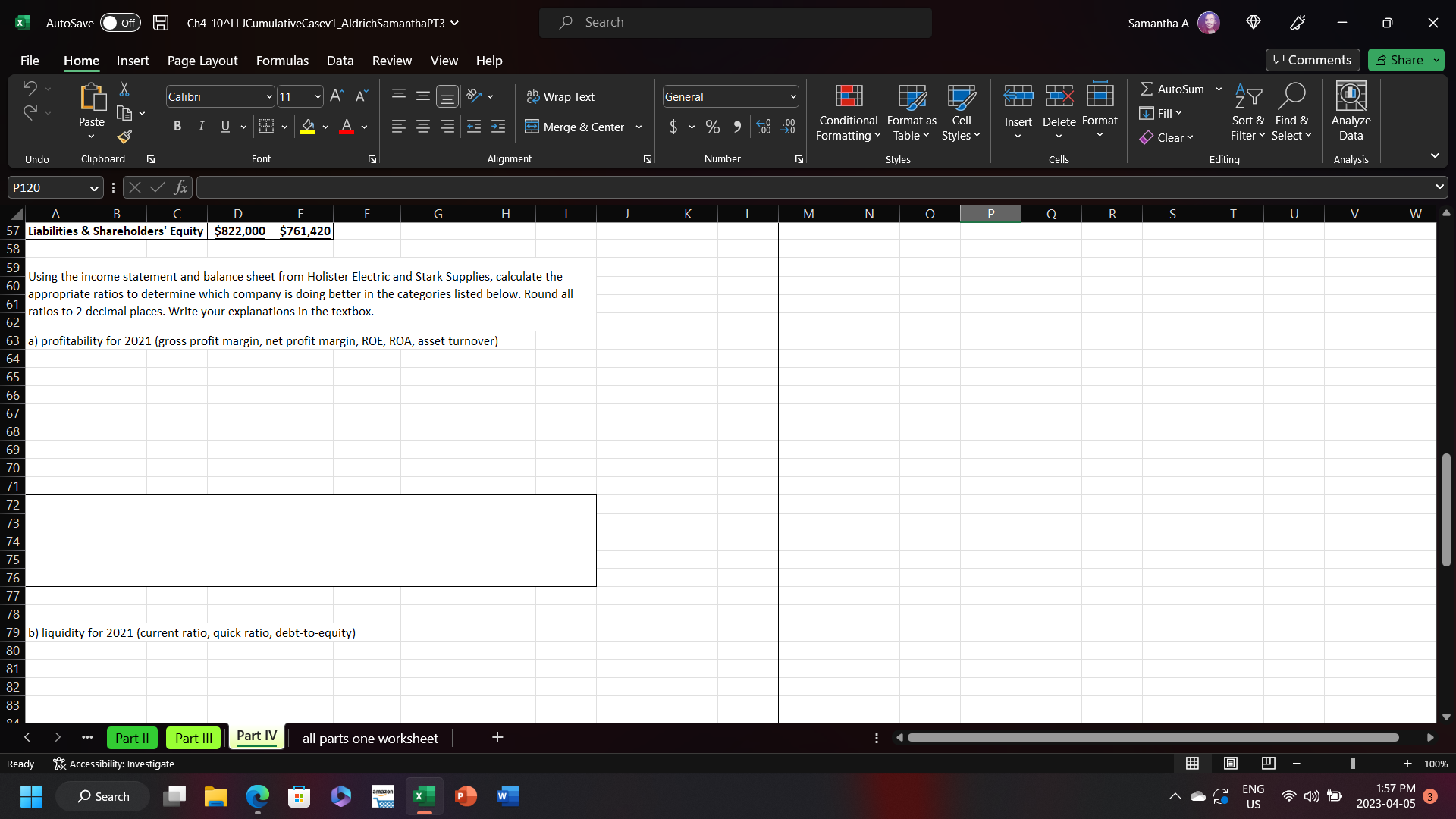Click the Comma Style icon
The height and width of the screenshot is (819, 1456).
[736, 127]
